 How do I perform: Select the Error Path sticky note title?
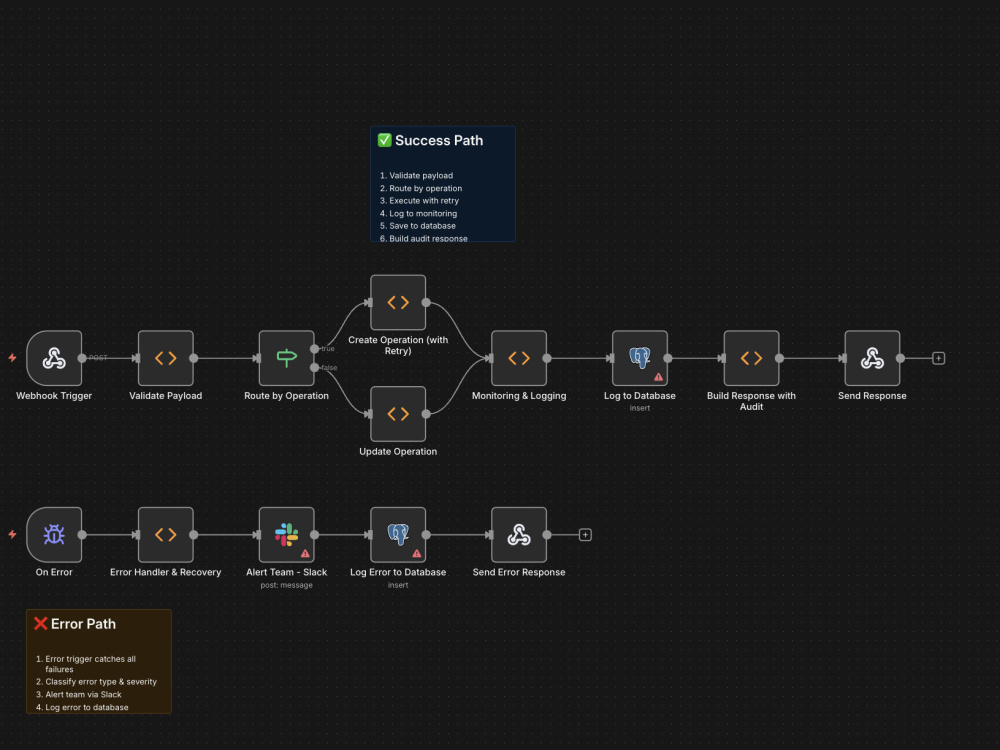pyautogui.click(x=84, y=624)
